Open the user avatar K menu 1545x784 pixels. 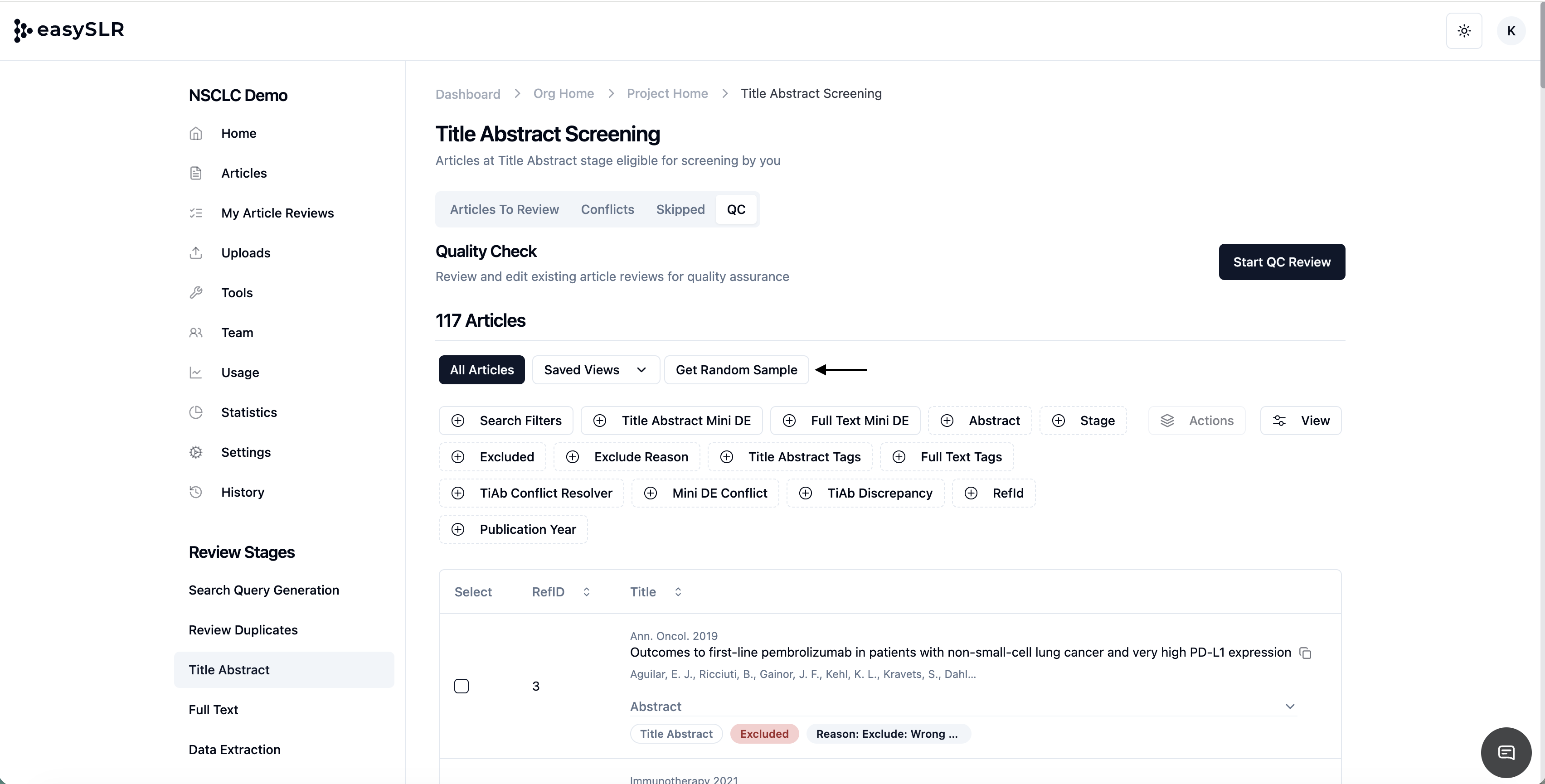click(1511, 30)
